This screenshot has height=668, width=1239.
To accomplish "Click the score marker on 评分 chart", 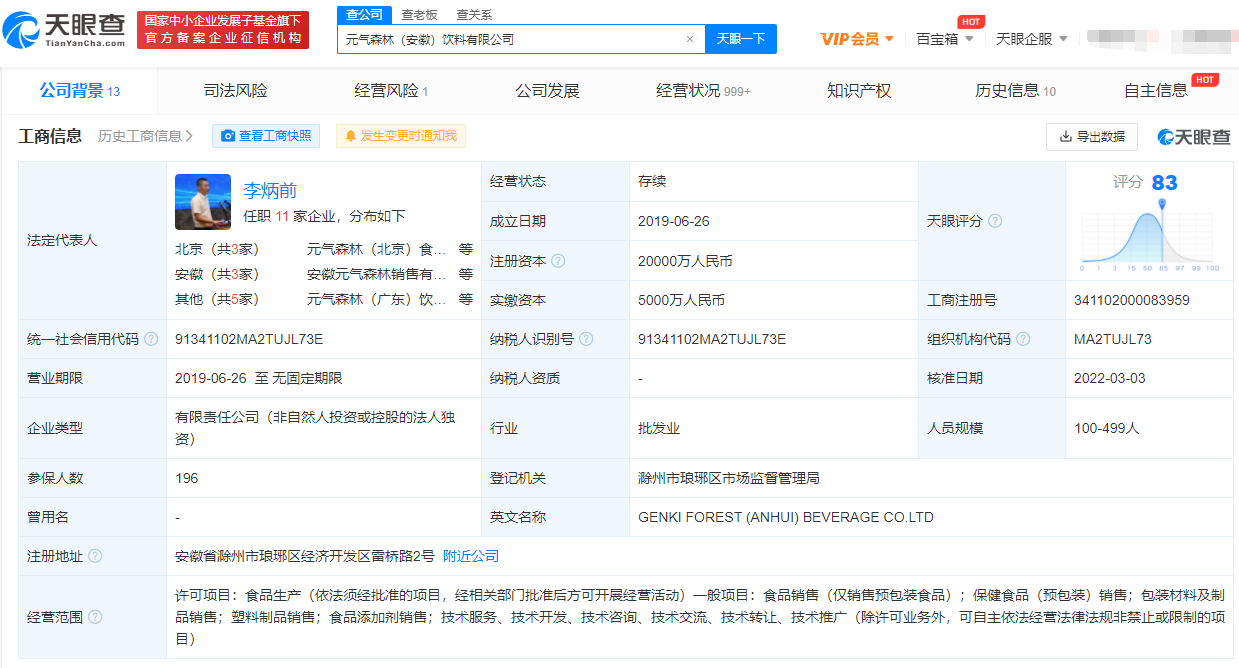I will tap(1162, 204).
